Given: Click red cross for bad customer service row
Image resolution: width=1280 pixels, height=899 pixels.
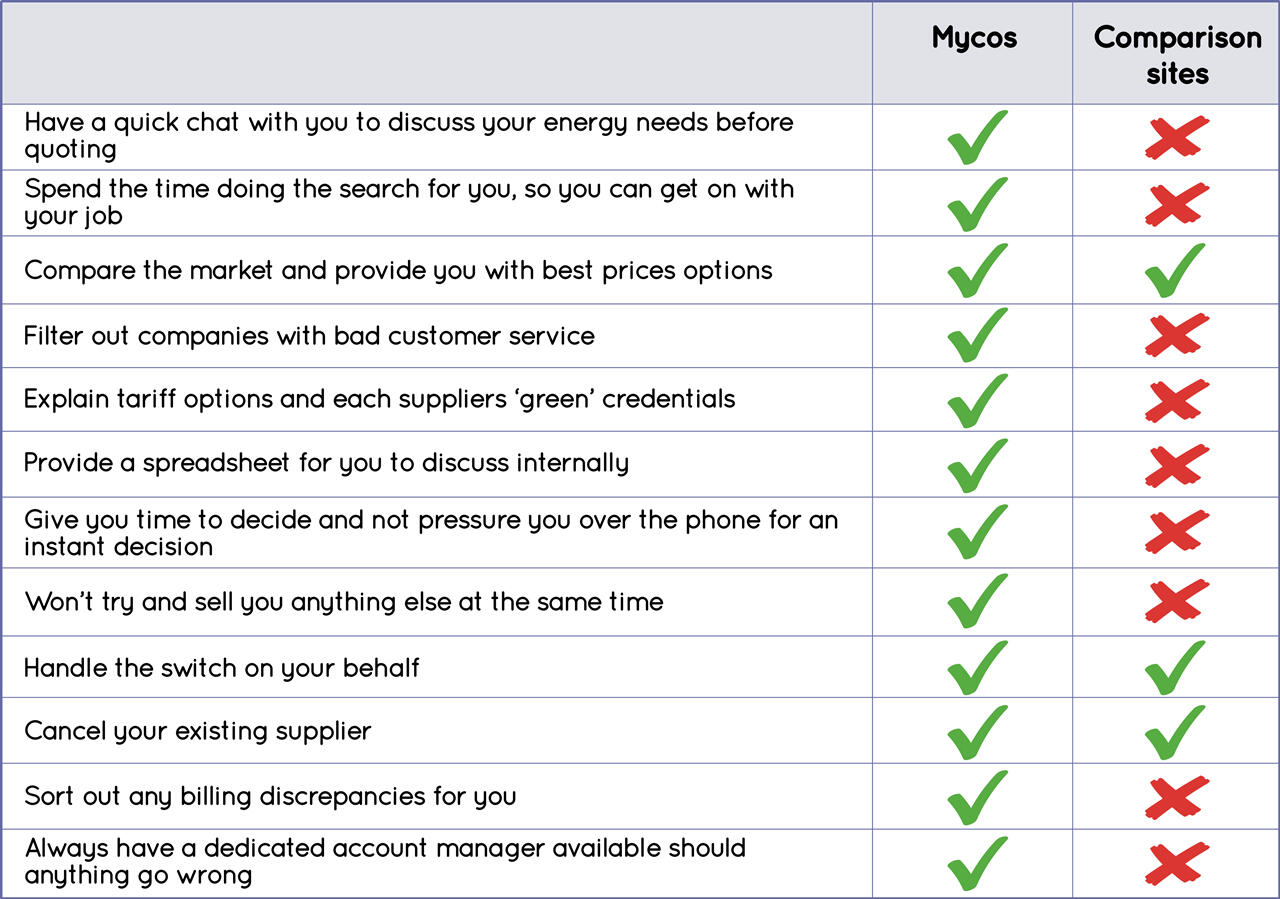Looking at the screenshot, I should coord(1176,335).
